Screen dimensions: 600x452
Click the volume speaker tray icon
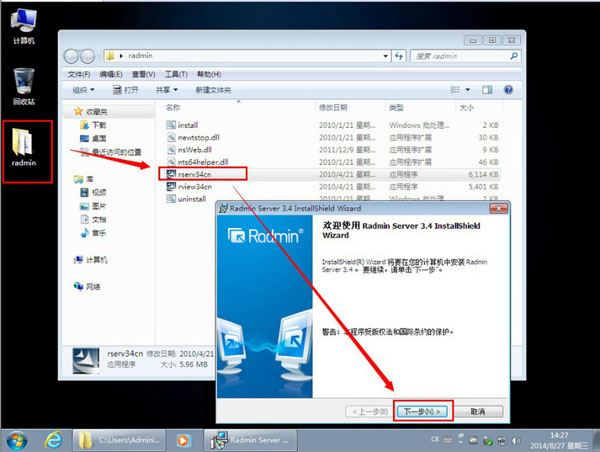[515, 441]
